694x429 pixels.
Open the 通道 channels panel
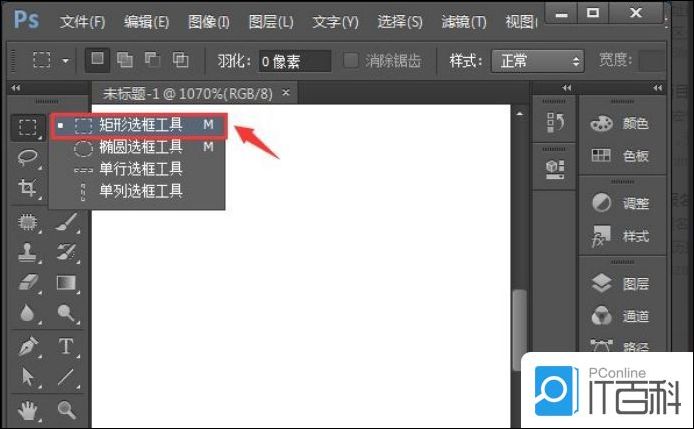point(620,316)
